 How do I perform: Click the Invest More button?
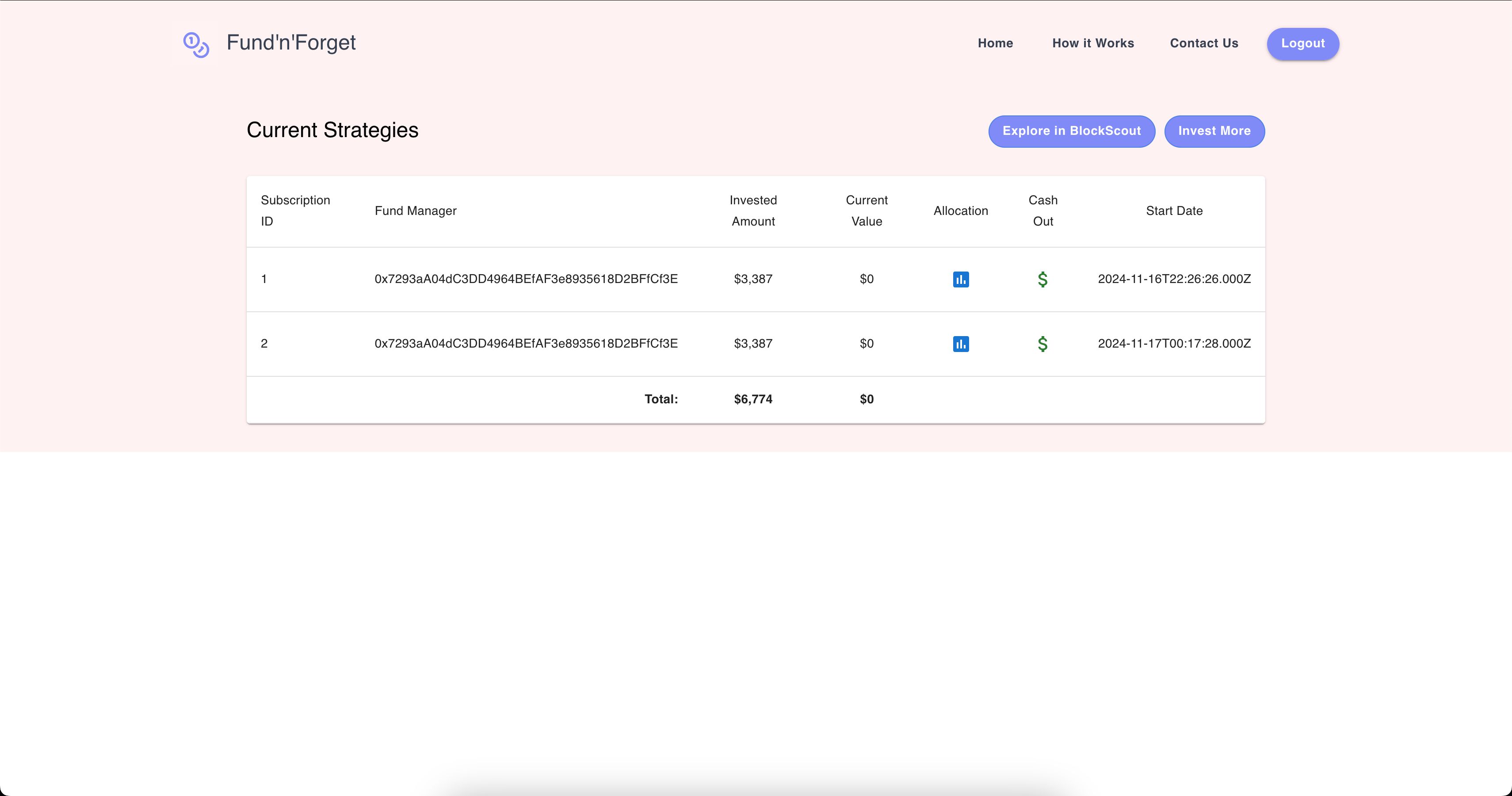1214,131
